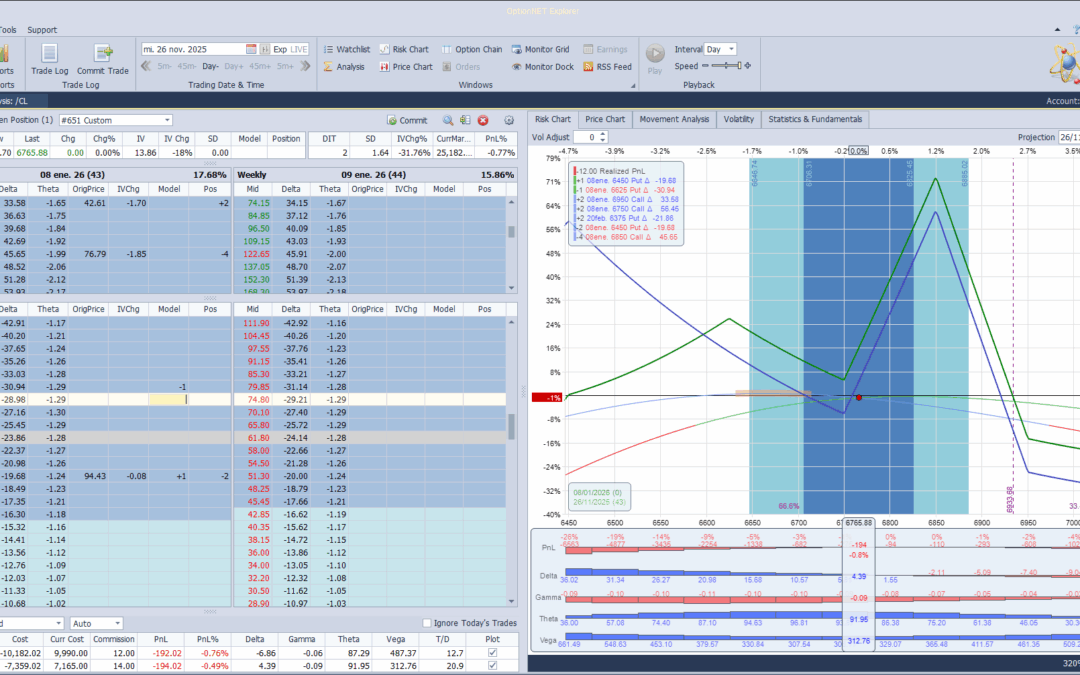Open the Monitor Grid window

[x=541, y=50]
